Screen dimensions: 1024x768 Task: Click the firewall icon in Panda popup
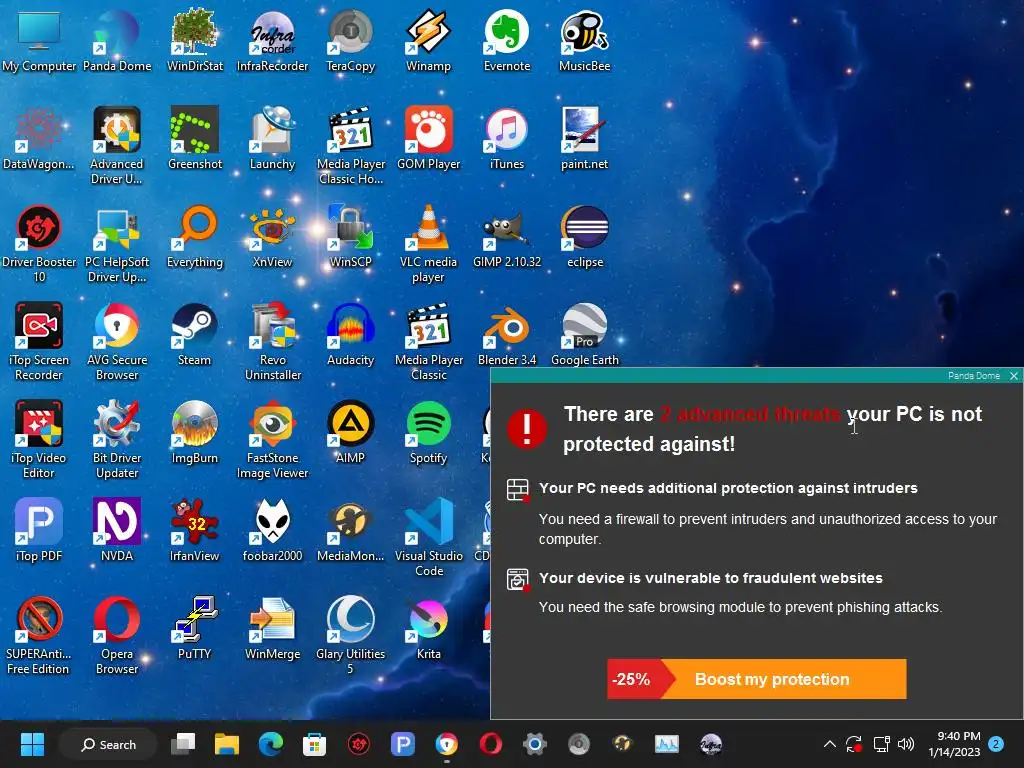518,489
